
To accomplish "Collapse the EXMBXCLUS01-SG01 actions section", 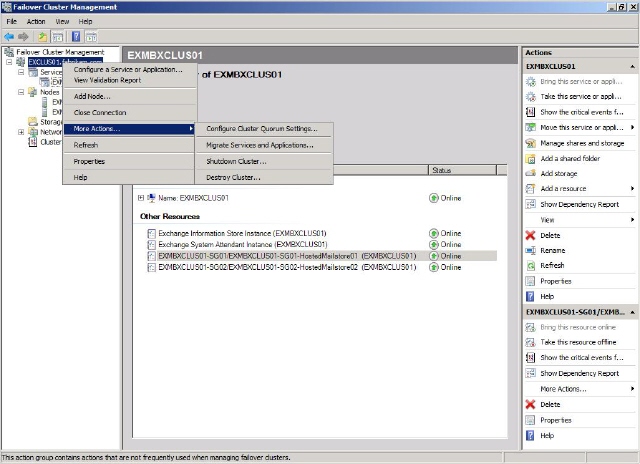I will point(632,312).
